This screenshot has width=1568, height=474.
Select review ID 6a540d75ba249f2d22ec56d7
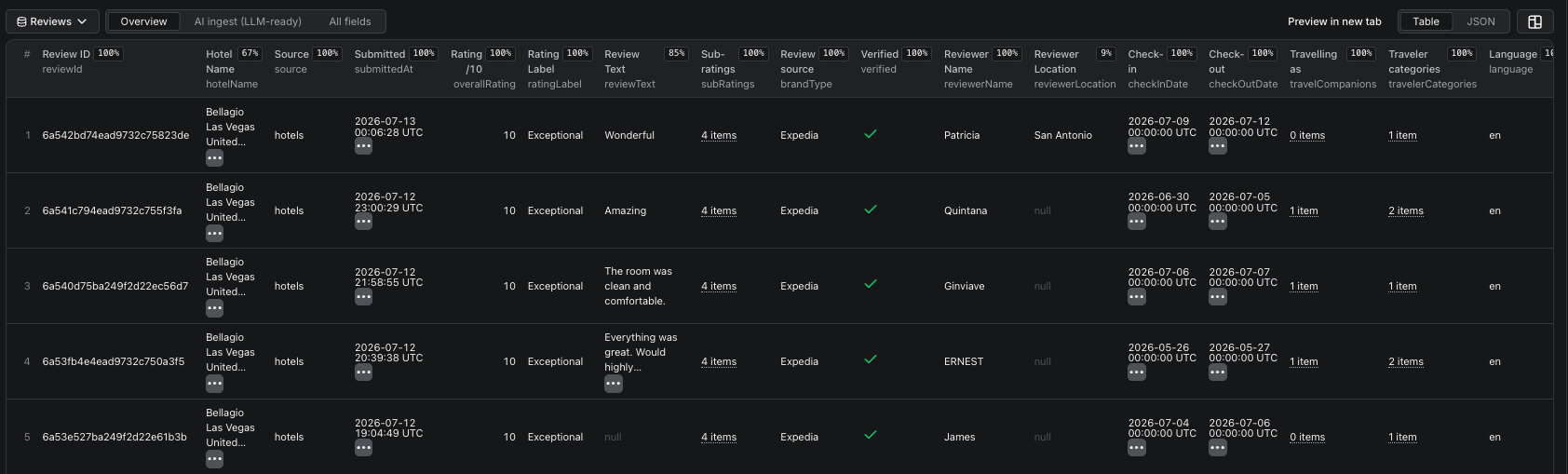[115, 286]
